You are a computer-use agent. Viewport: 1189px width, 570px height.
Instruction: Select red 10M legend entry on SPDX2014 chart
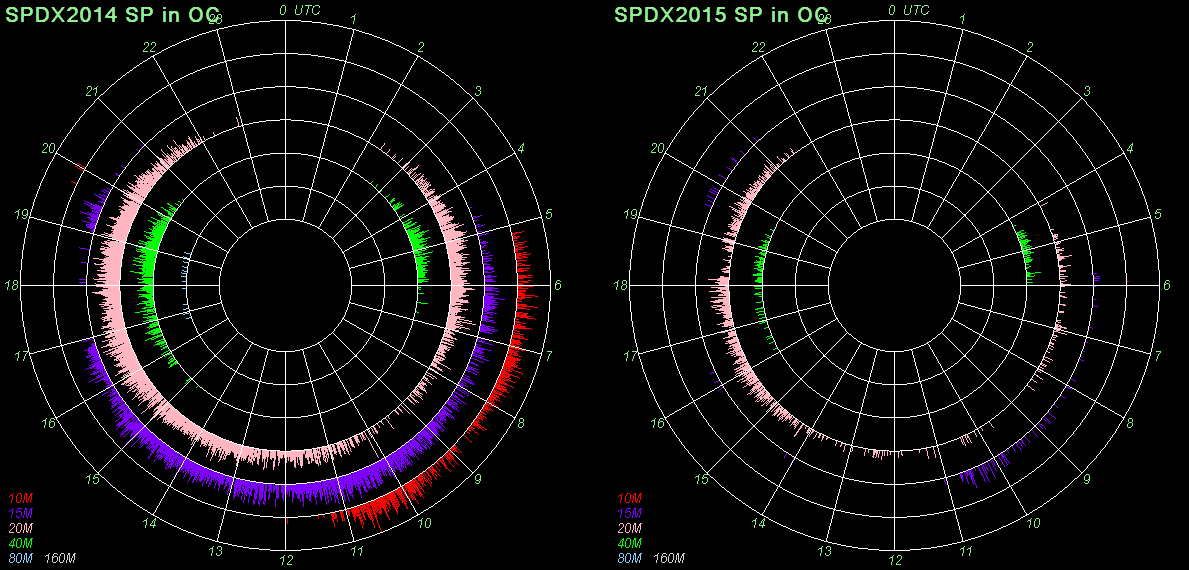(x=21, y=498)
